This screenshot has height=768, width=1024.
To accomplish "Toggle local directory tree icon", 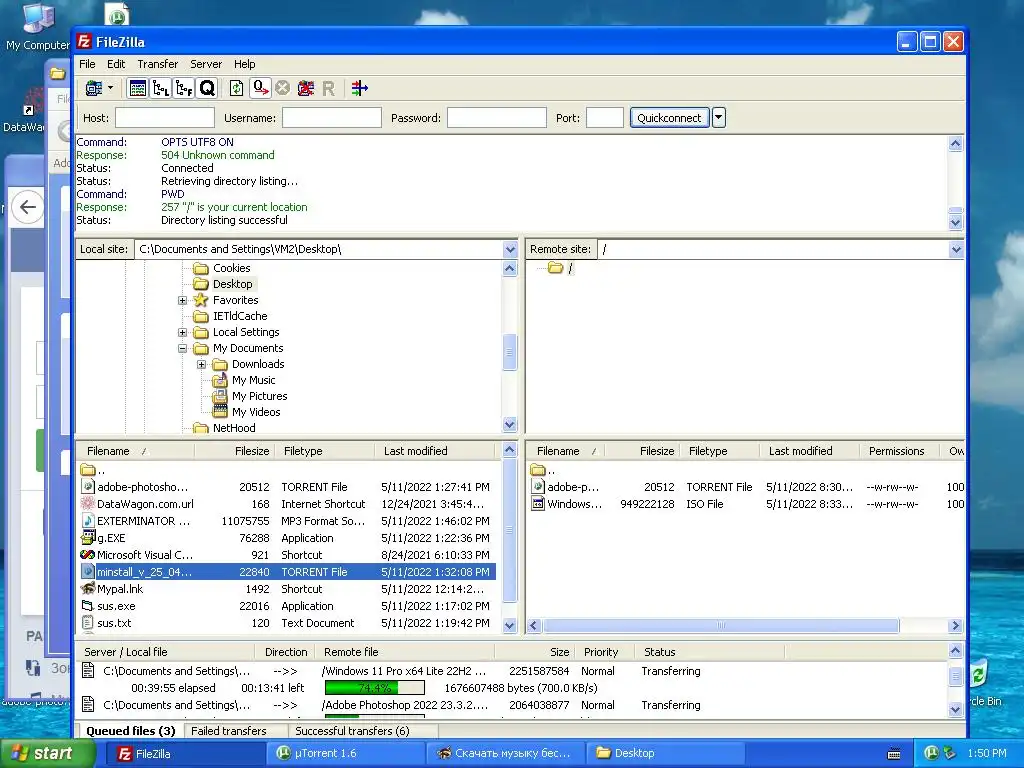I will (161, 88).
